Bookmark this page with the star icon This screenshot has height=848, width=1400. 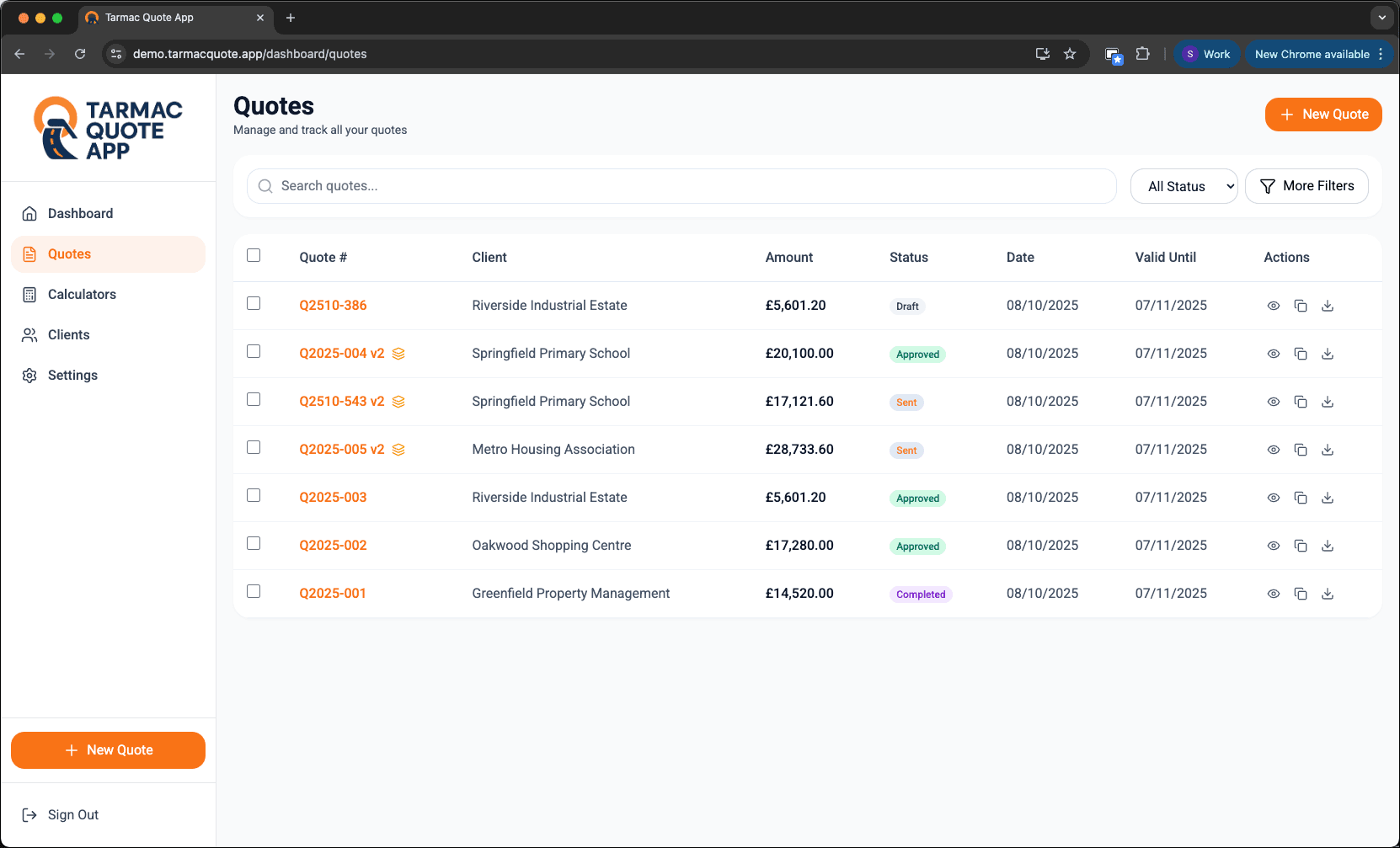(1069, 54)
